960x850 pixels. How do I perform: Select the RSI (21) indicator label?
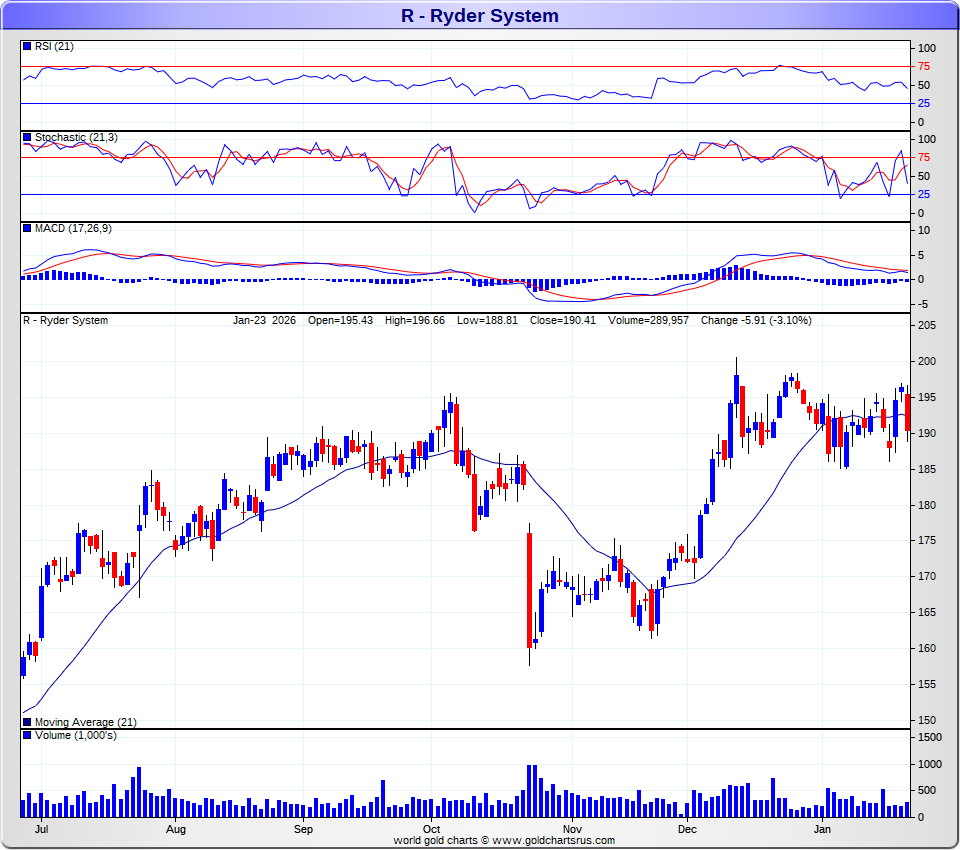click(x=54, y=46)
